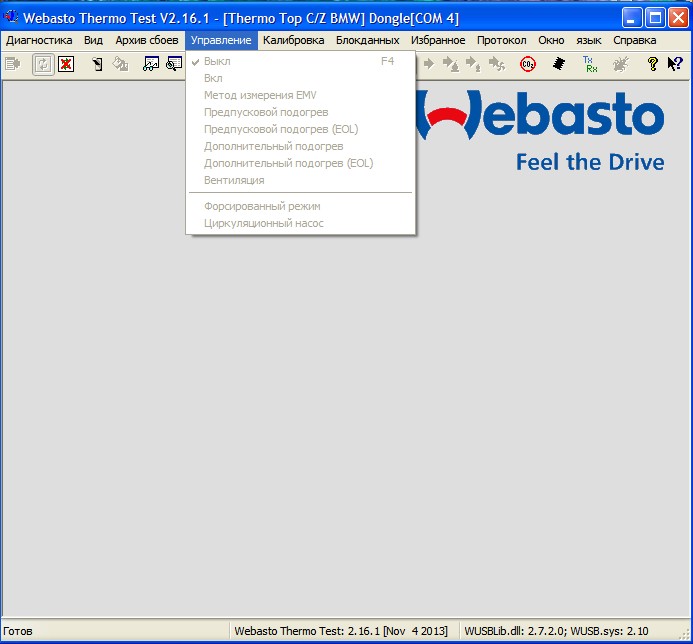693x644 pixels.
Task: Click the yellow question mark help icon
Action: click(x=652, y=65)
